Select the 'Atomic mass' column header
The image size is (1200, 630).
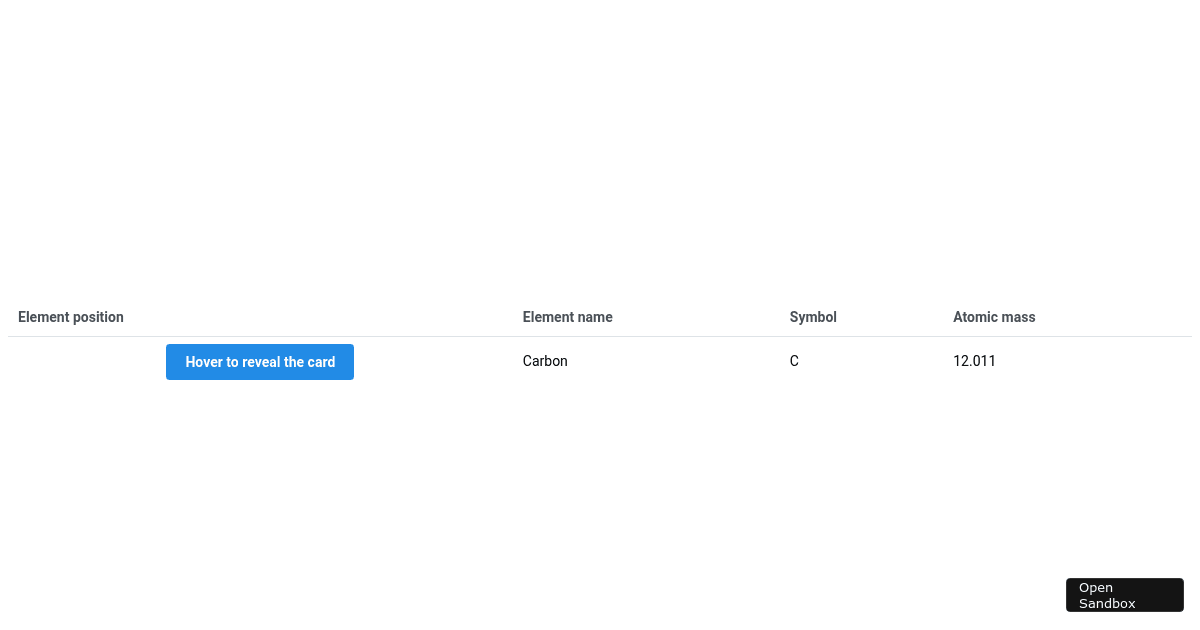[994, 317]
